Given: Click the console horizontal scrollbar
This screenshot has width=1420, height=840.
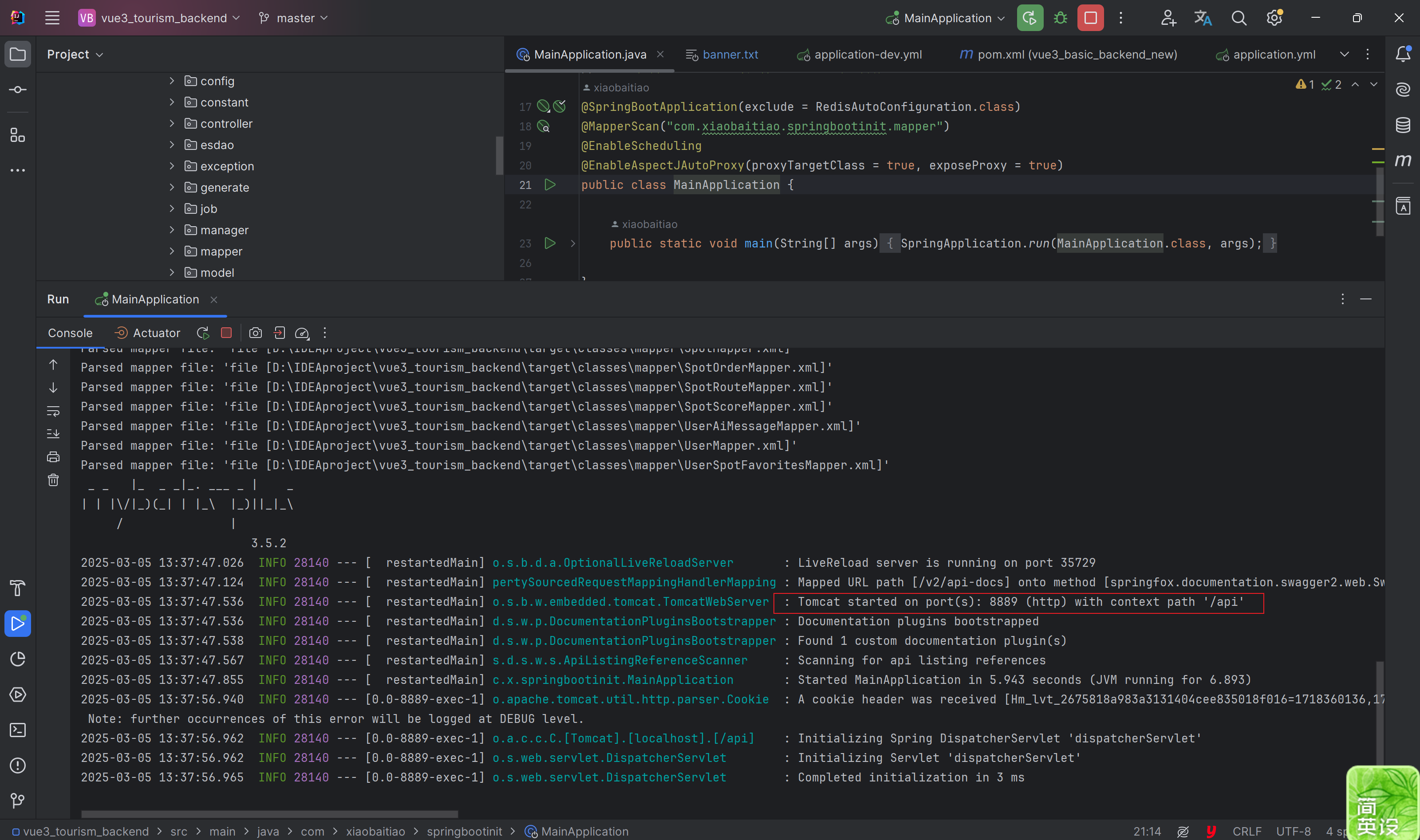Looking at the screenshot, I should [x=269, y=814].
